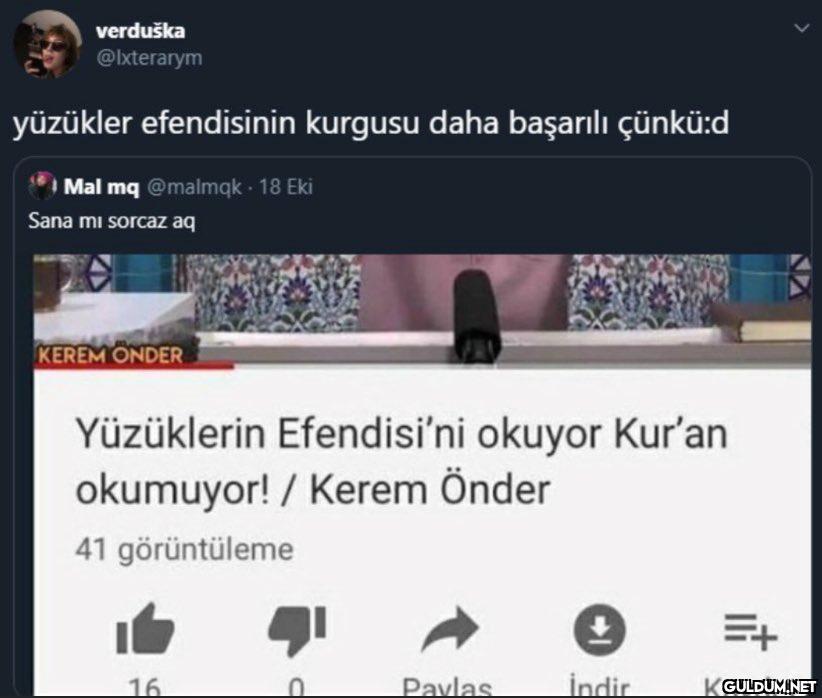Click the Kerem Önder video thumbnail
This screenshot has height=698, width=822.
(x=423, y=311)
